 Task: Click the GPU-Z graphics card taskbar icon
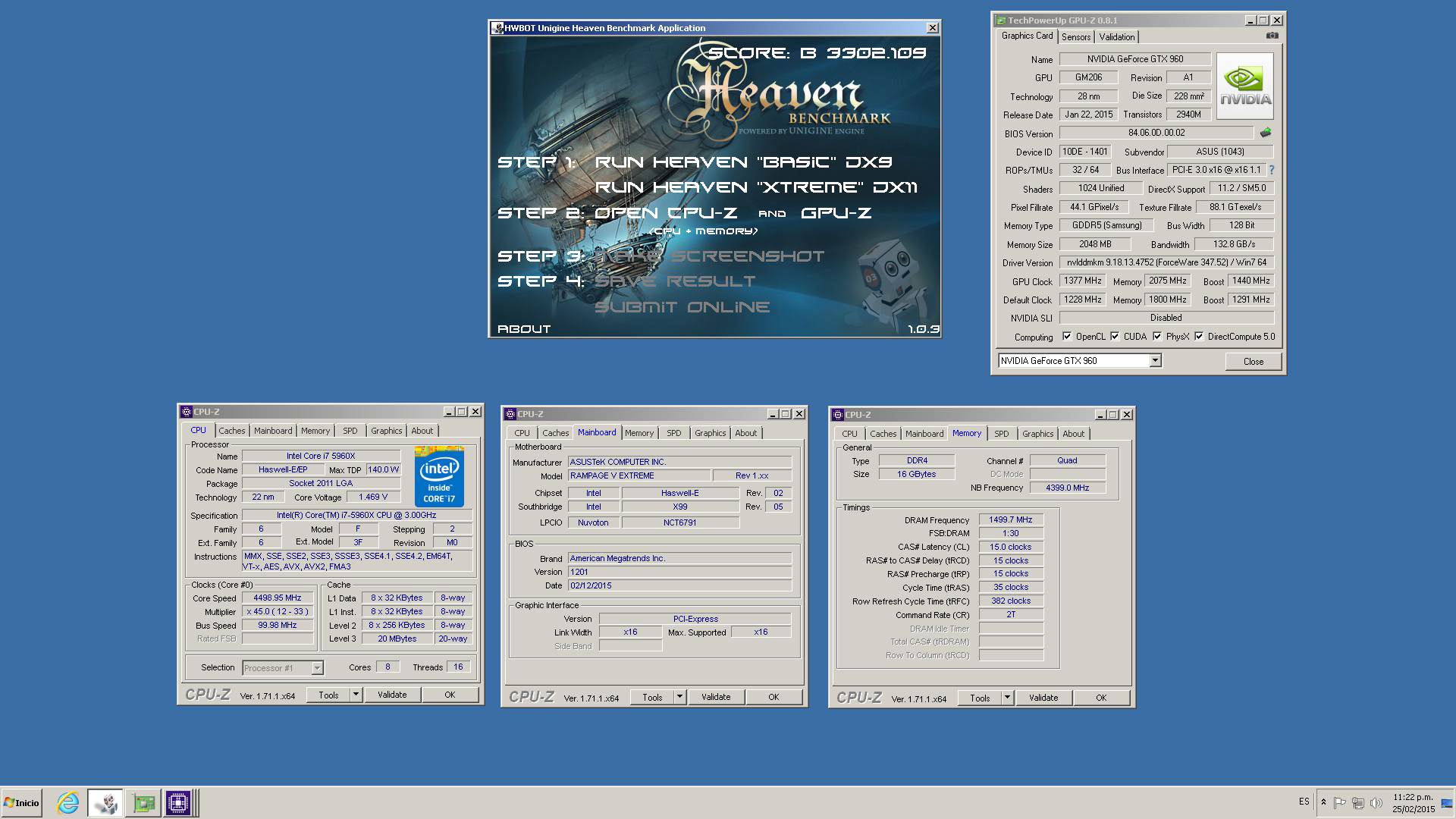[x=143, y=802]
